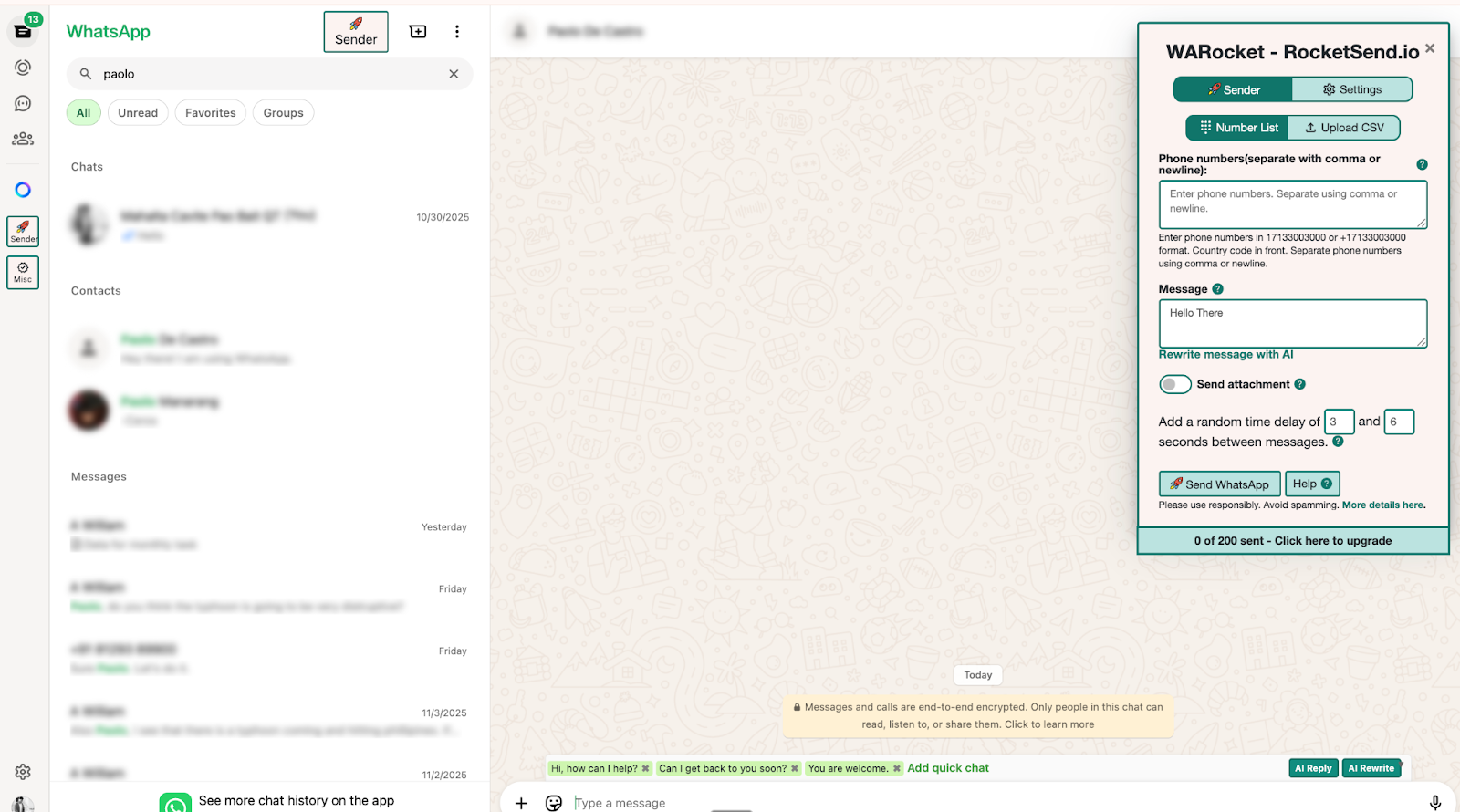The image size is (1460, 812).
Task: Click the Send attachment help icon
Action: 1299,384
